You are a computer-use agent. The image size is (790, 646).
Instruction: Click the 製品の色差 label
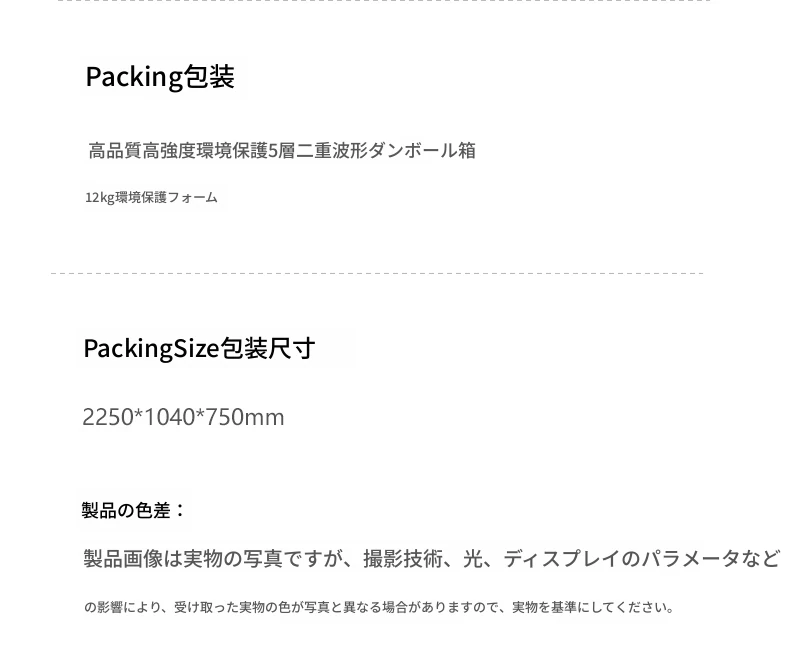click(x=134, y=510)
